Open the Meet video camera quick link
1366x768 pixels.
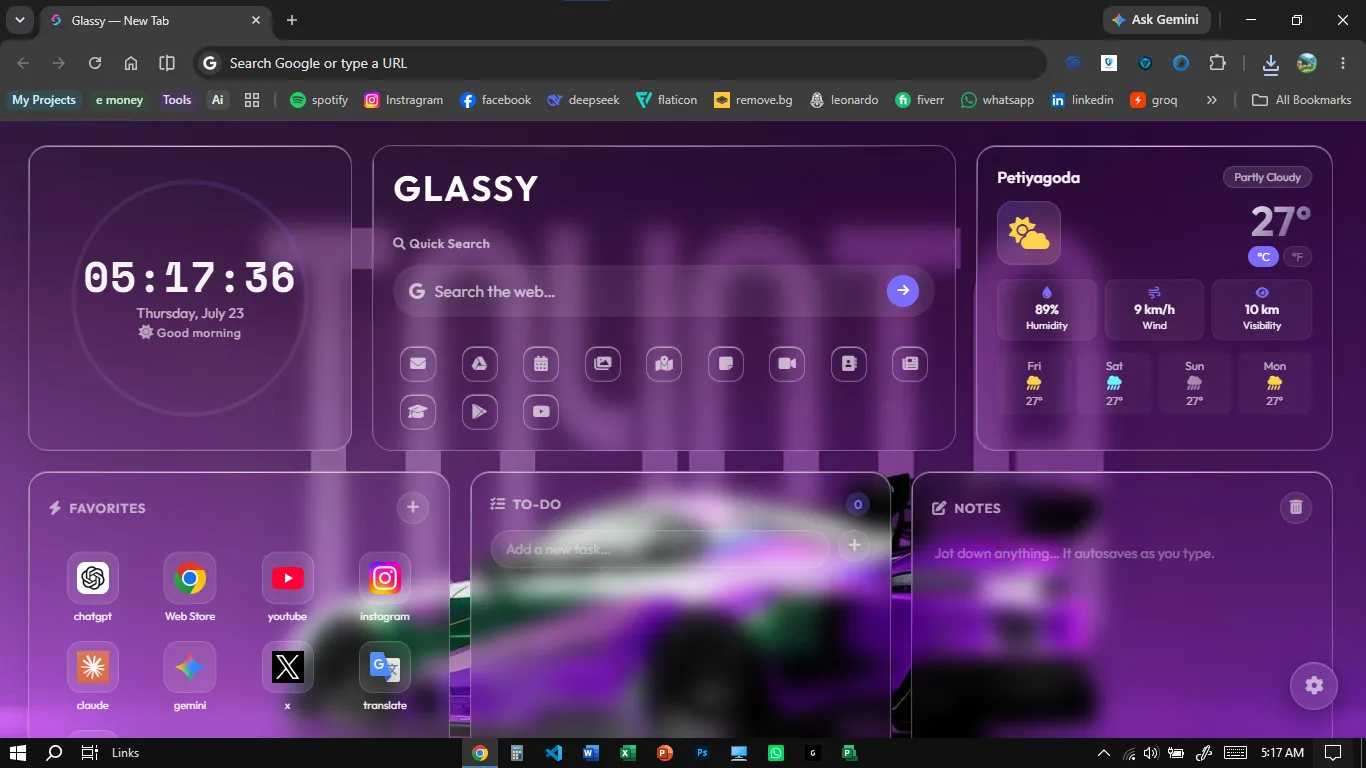click(x=787, y=364)
